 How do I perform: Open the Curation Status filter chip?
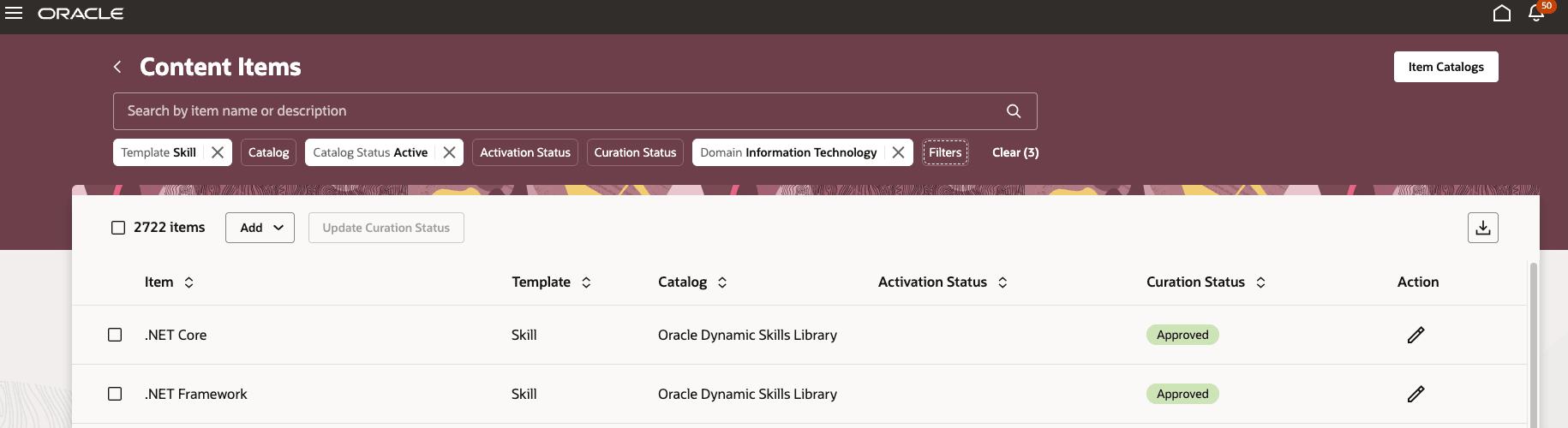coord(635,152)
